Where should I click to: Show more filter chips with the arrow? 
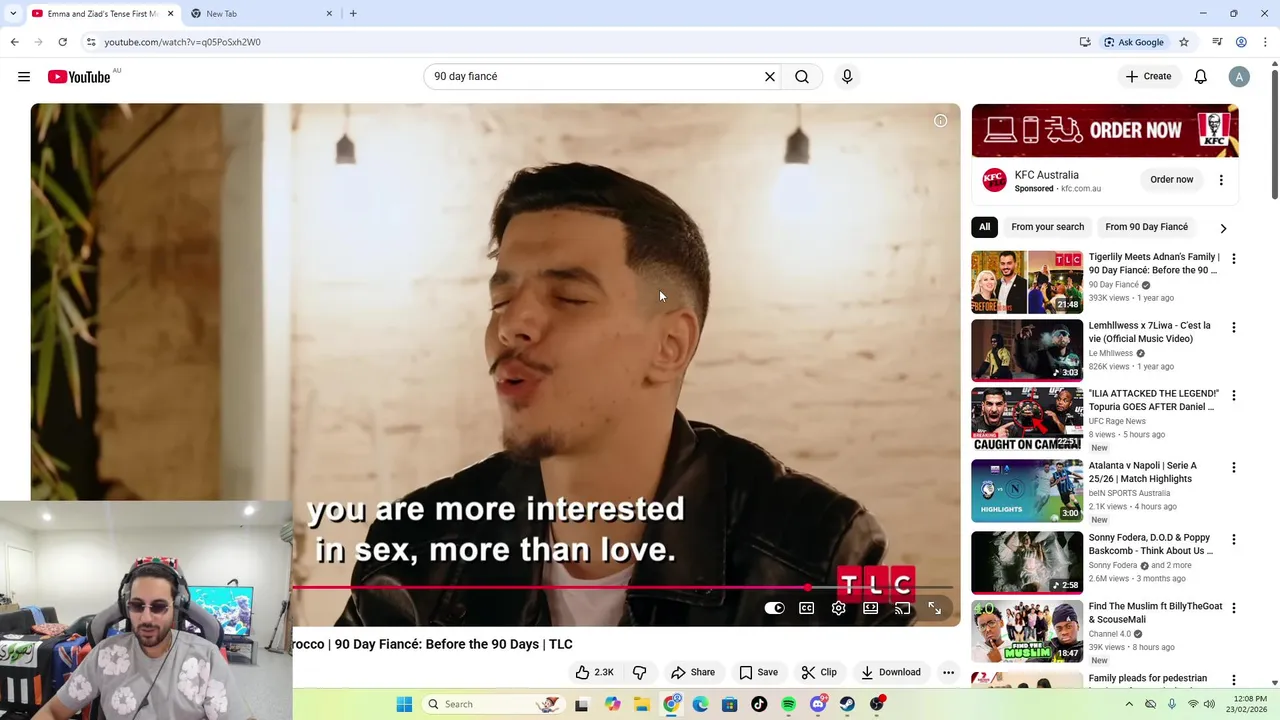[1223, 228]
